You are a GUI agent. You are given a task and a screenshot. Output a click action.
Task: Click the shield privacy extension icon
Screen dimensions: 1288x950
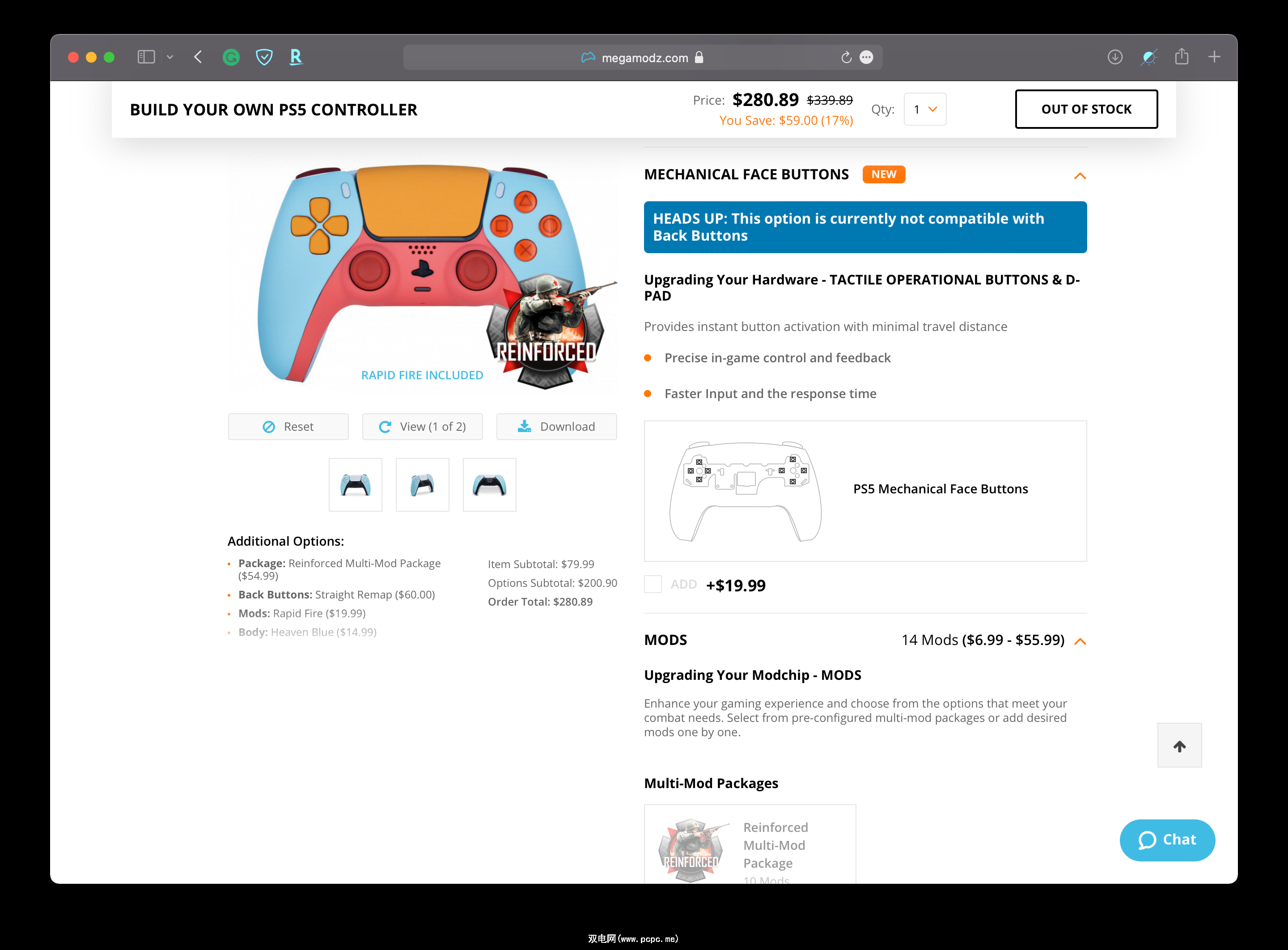(264, 57)
